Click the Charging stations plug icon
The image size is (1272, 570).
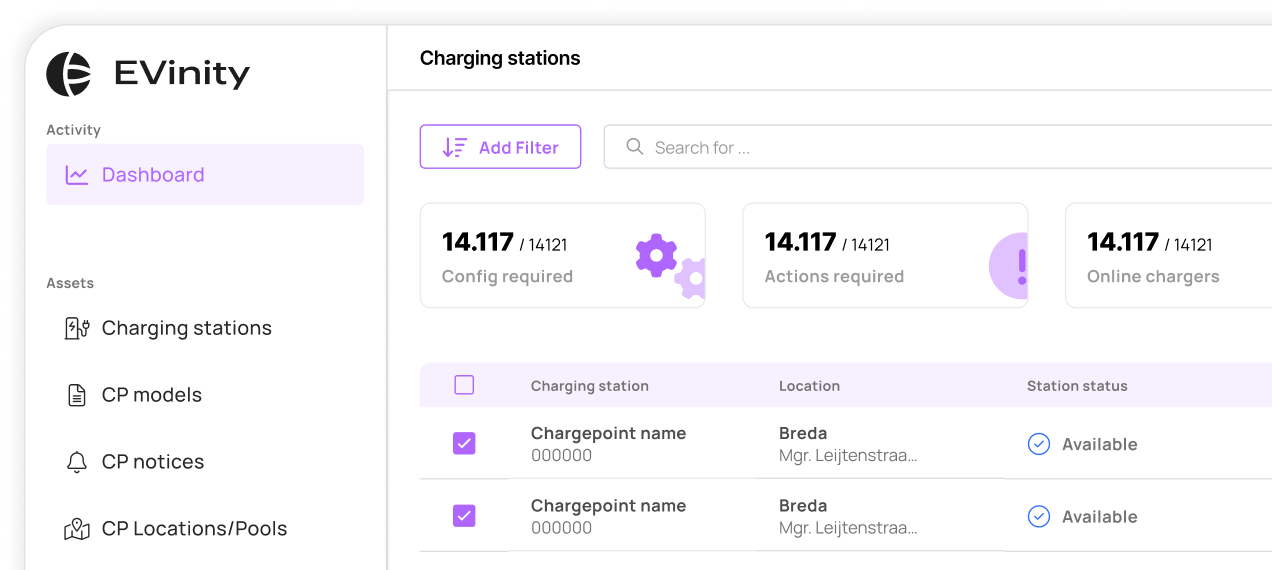pos(77,328)
